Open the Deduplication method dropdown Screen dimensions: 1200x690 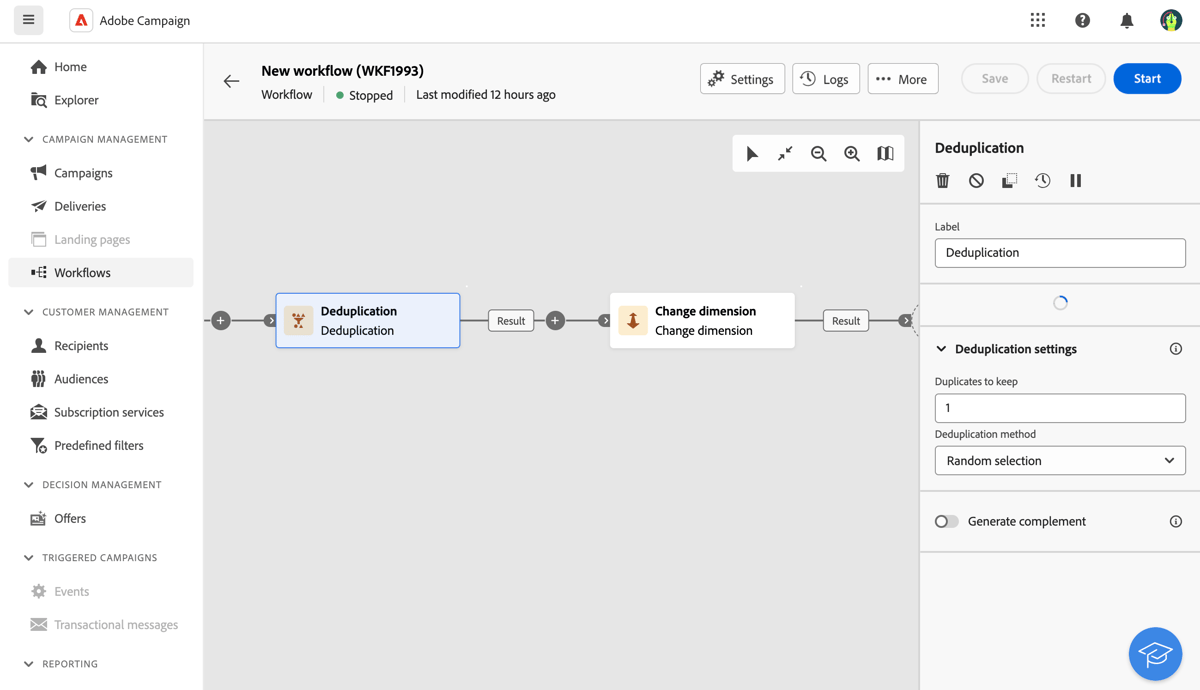[1060, 460]
